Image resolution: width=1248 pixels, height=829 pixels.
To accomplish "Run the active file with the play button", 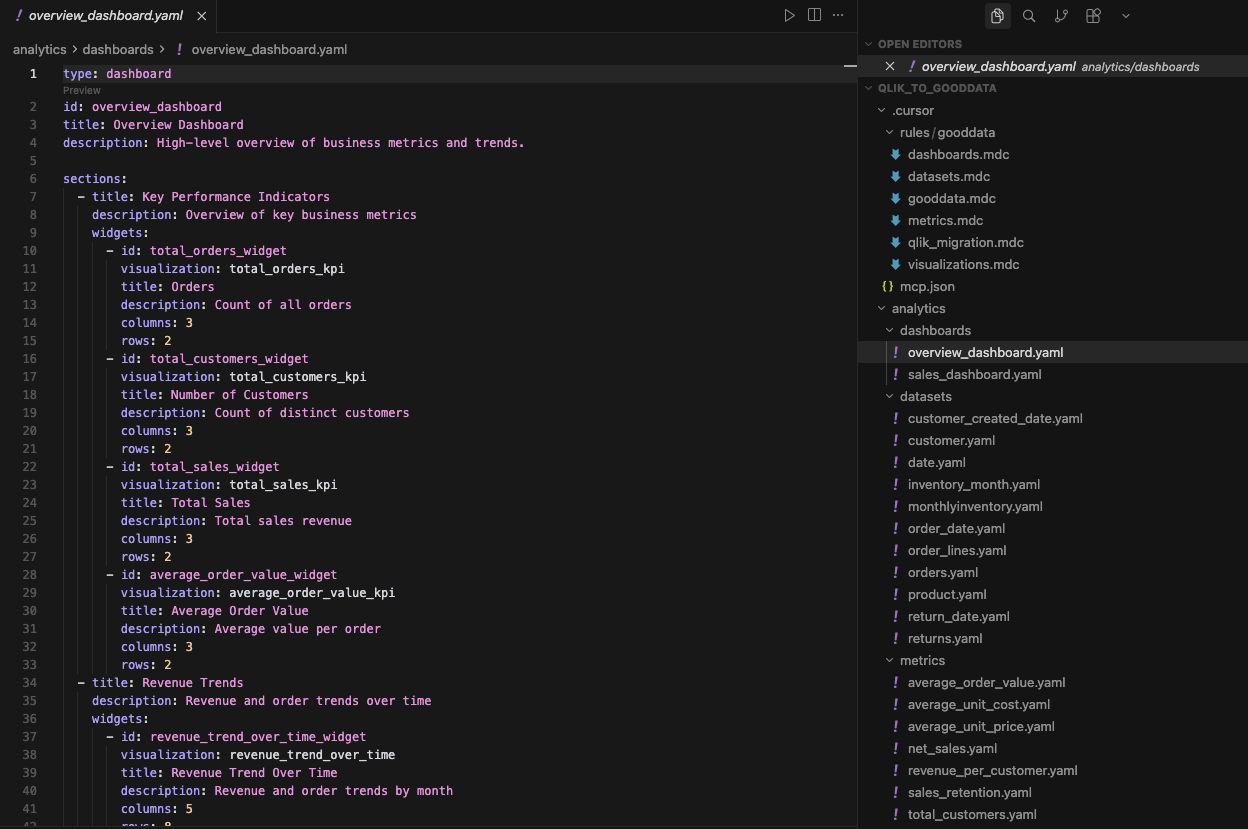I will coord(789,16).
